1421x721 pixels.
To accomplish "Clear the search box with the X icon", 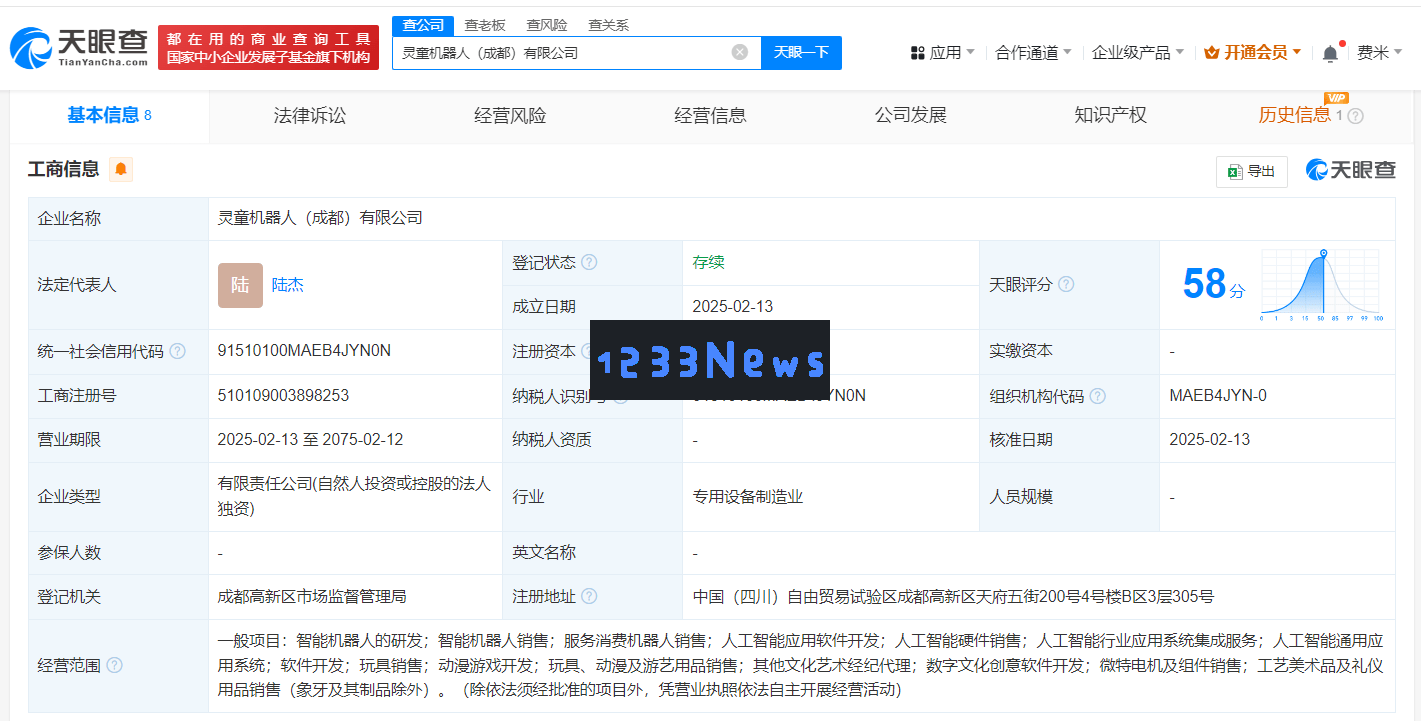I will click(740, 52).
